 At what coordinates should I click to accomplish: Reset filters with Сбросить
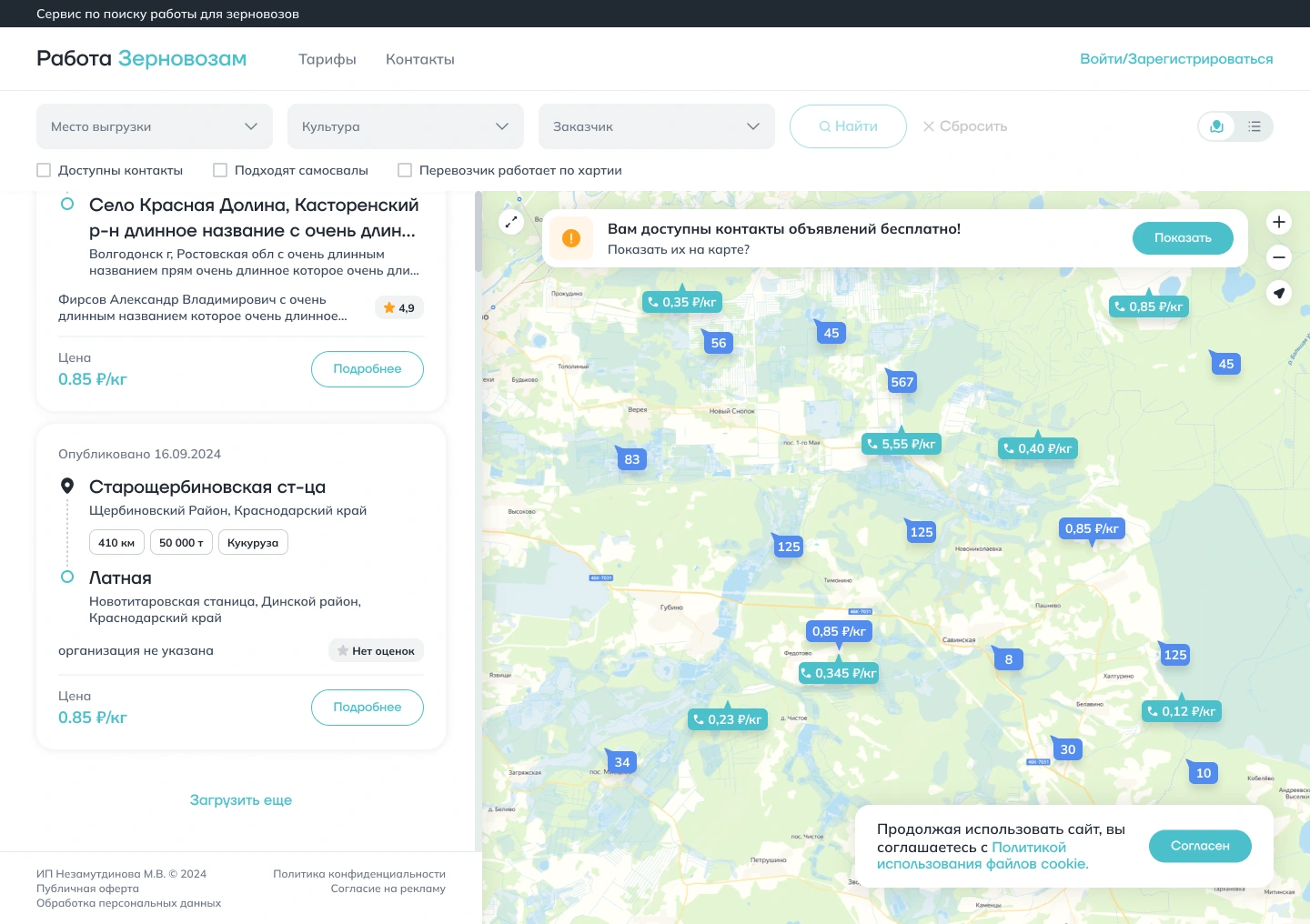point(965,126)
